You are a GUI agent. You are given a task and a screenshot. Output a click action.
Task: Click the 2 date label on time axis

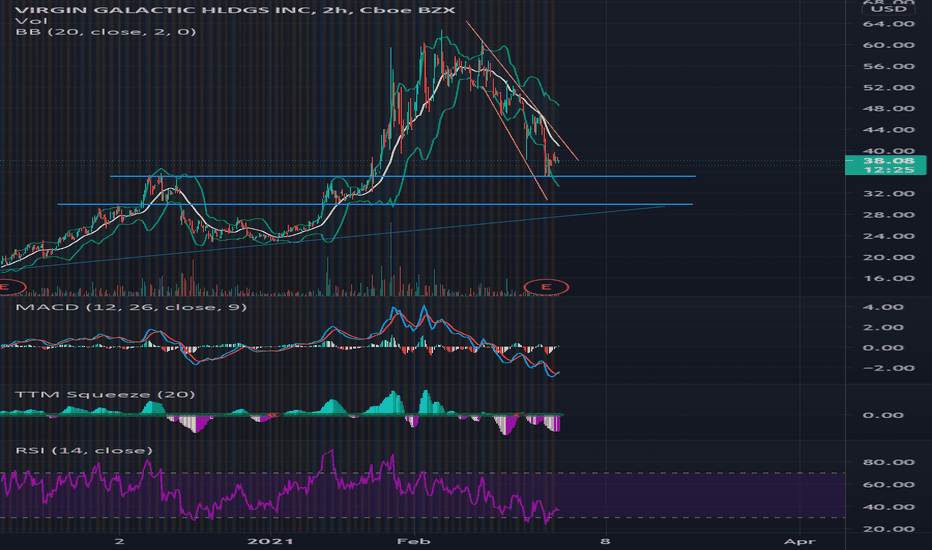(119, 541)
